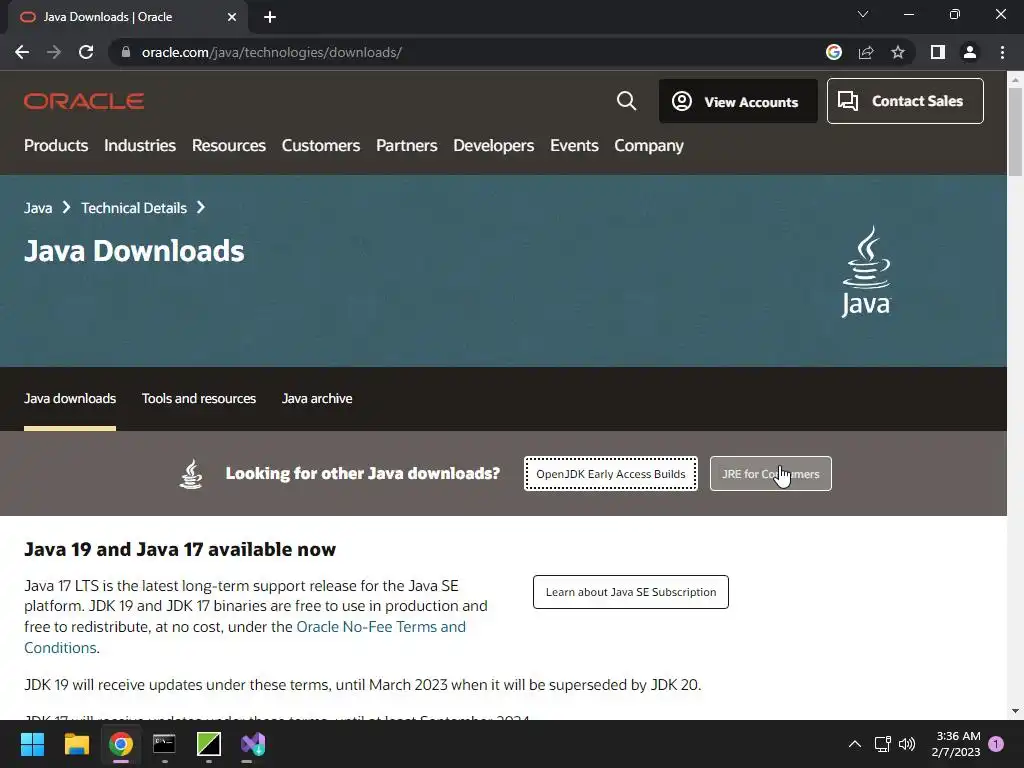The image size is (1024, 768).
Task: Open the taskbar clock and date
Action: [x=956, y=744]
